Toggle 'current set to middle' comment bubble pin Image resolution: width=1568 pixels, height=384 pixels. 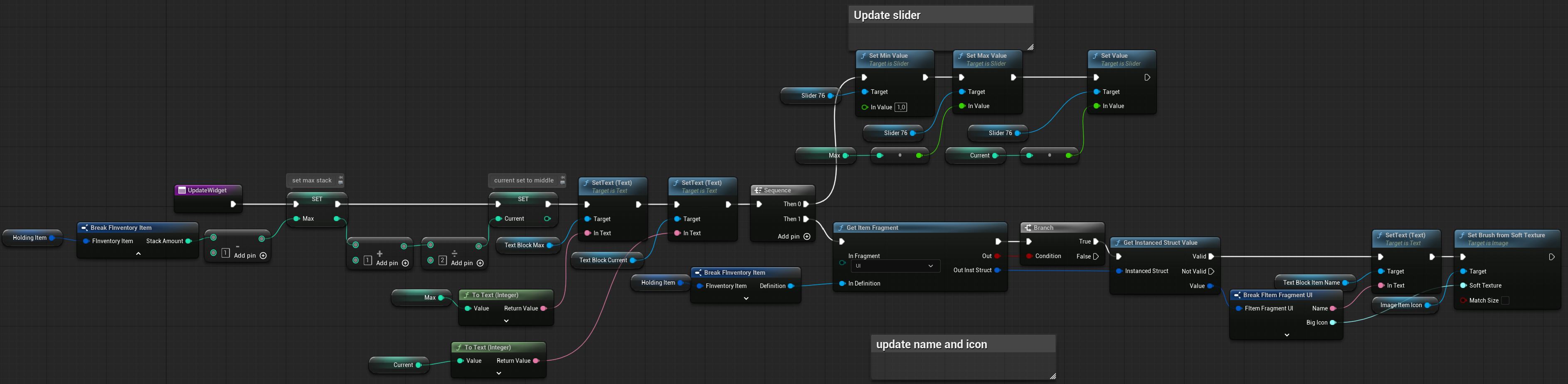pyautogui.click(x=562, y=180)
